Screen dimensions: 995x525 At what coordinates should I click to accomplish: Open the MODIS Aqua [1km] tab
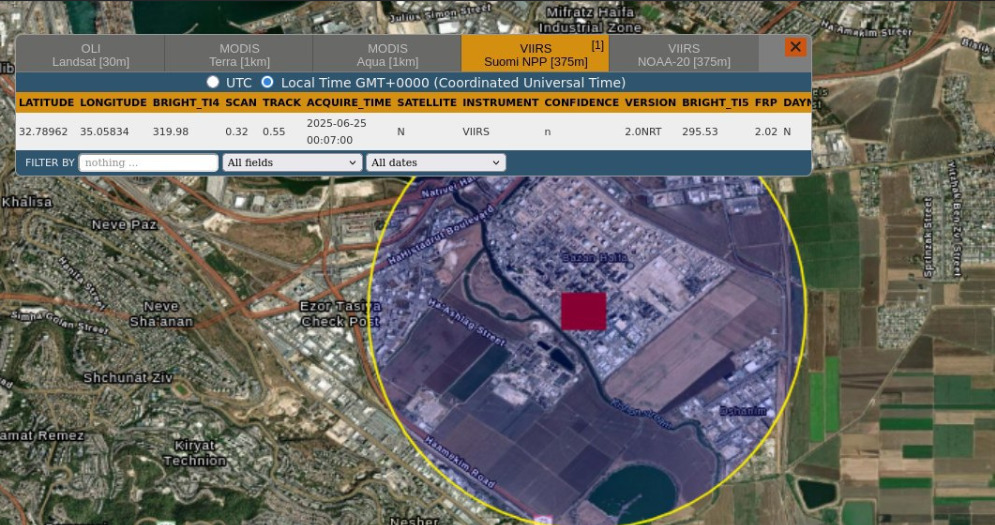tap(387, 55)
